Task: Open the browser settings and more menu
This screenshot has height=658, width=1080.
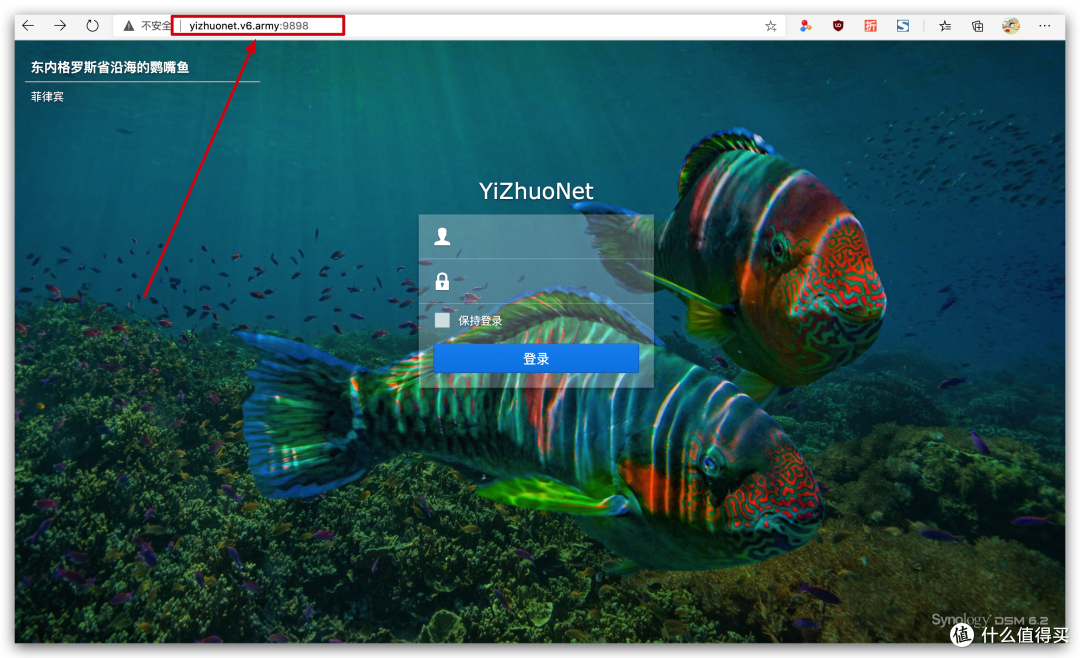Action: click(1045, 25)
